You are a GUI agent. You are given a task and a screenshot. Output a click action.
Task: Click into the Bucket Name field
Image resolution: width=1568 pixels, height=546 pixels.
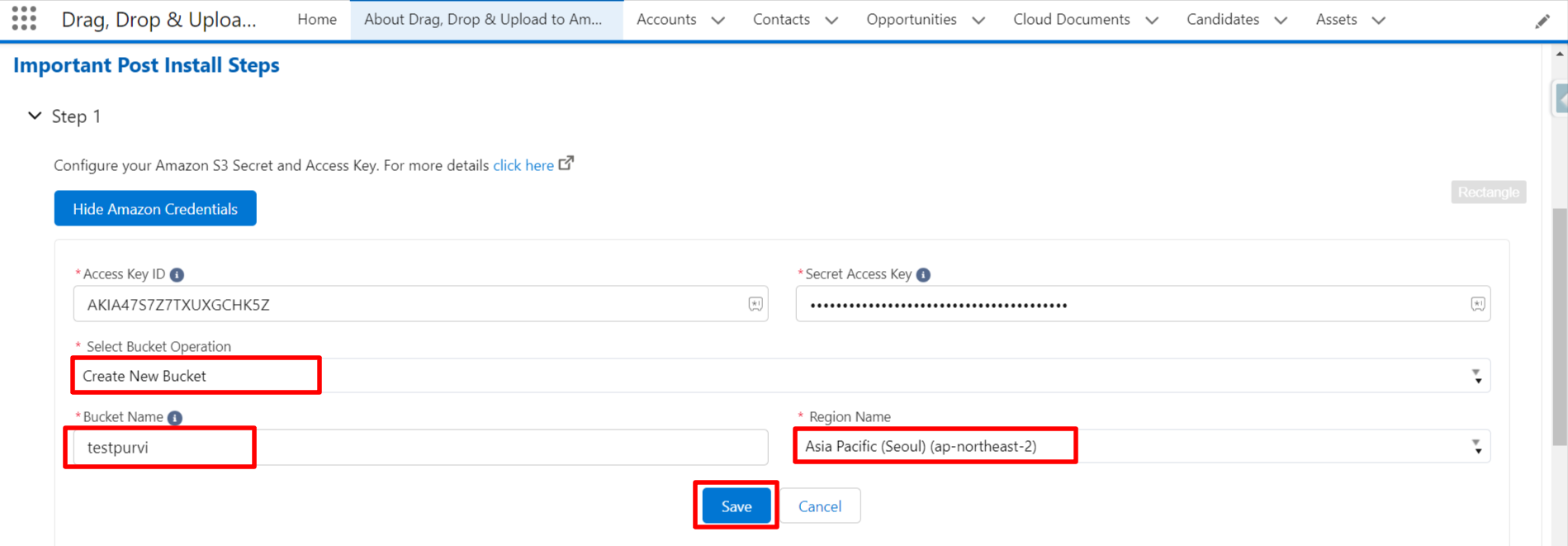pyautogui.click(x=420, y=447)
